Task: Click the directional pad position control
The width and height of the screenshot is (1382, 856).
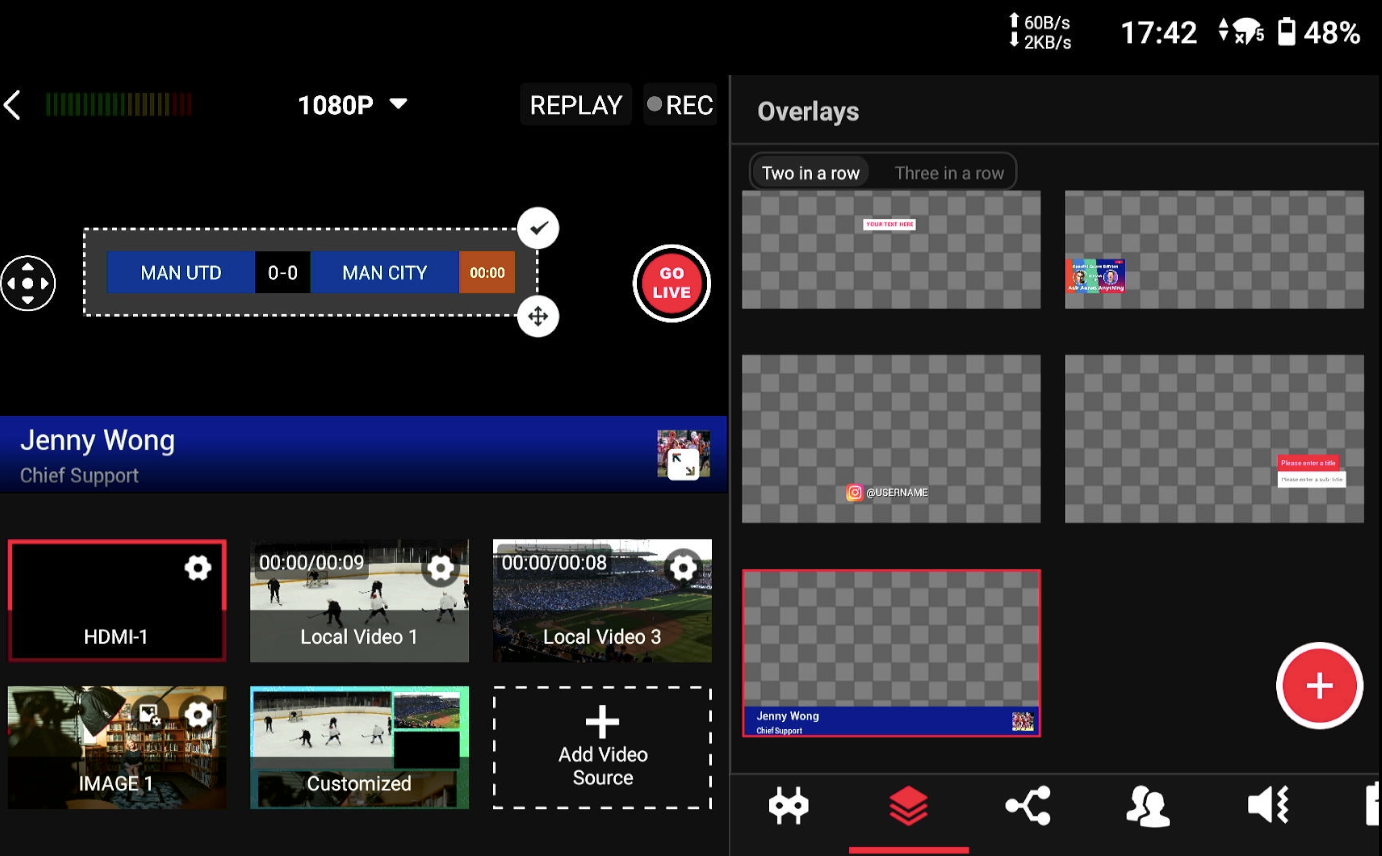Action: (x=28, y=284)
